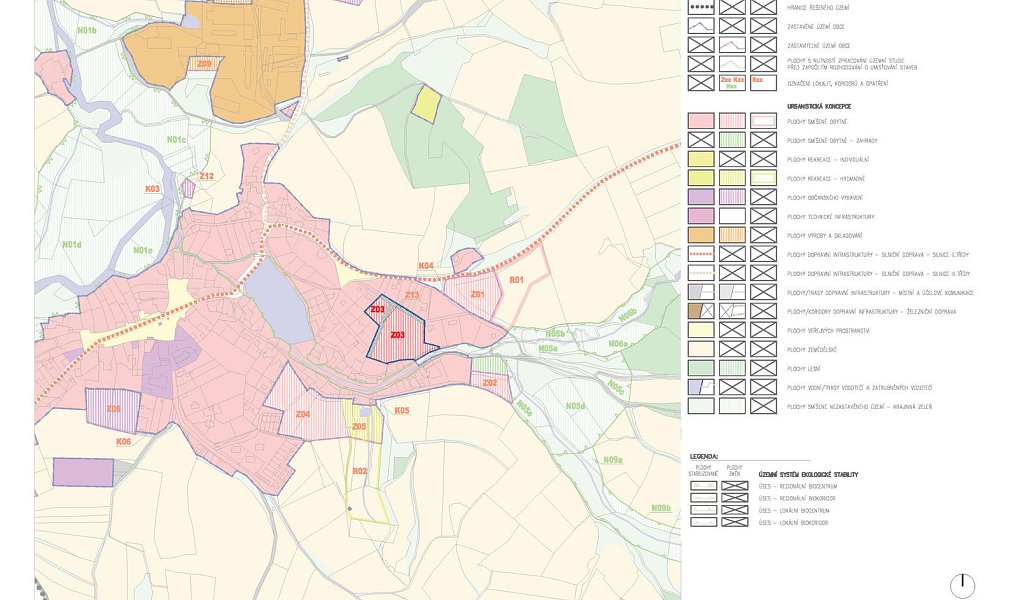Click the solid green swatch for Plochy lesní
1018x600 pixels.
coord(701,368)
